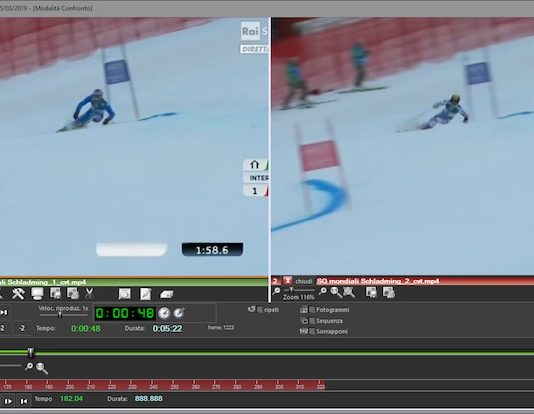Click the bottom skip-to-start button
Image resolution: width=534 pixels, height=414 pixels.
[23, 401]
